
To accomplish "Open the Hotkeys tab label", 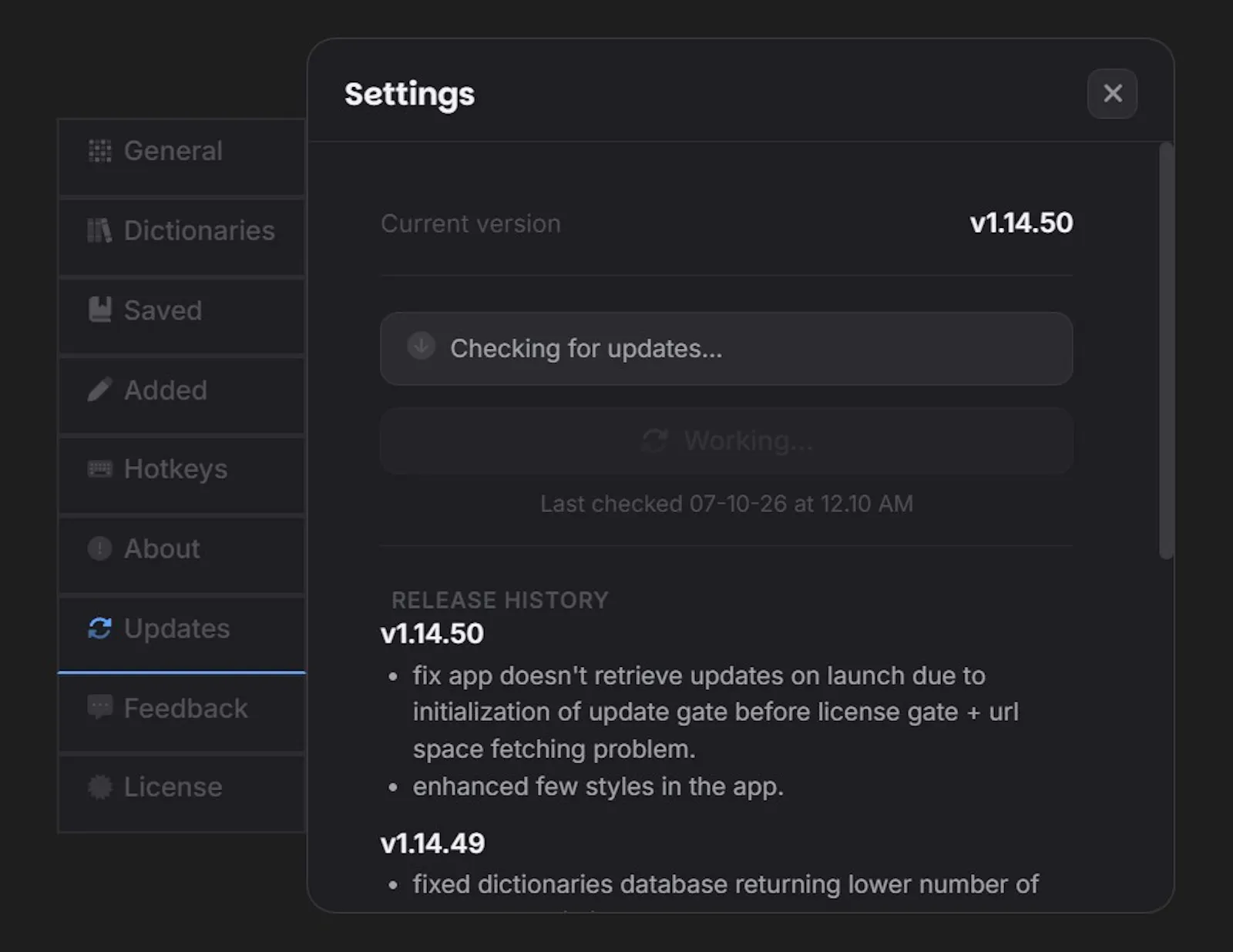I will (x=176, y=469).
